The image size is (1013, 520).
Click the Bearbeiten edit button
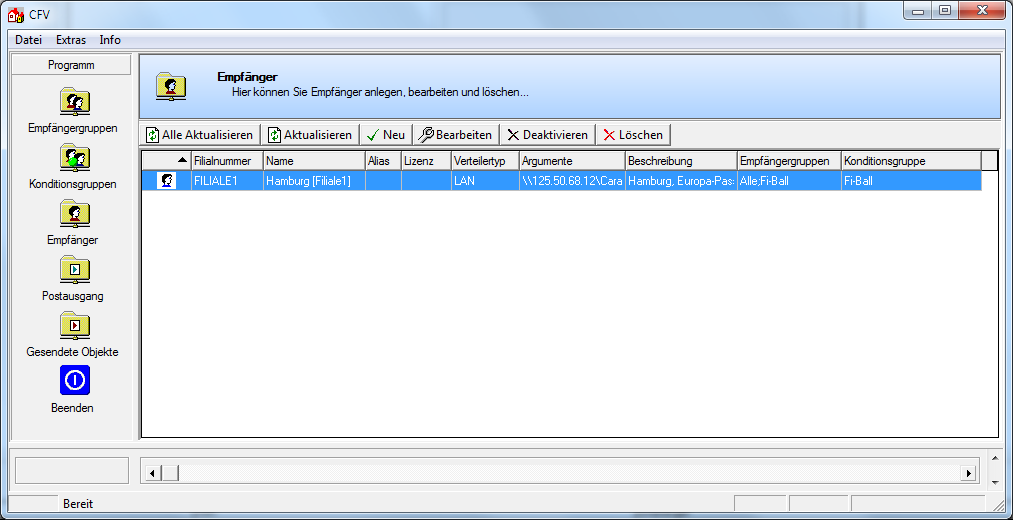pos(455,135)
